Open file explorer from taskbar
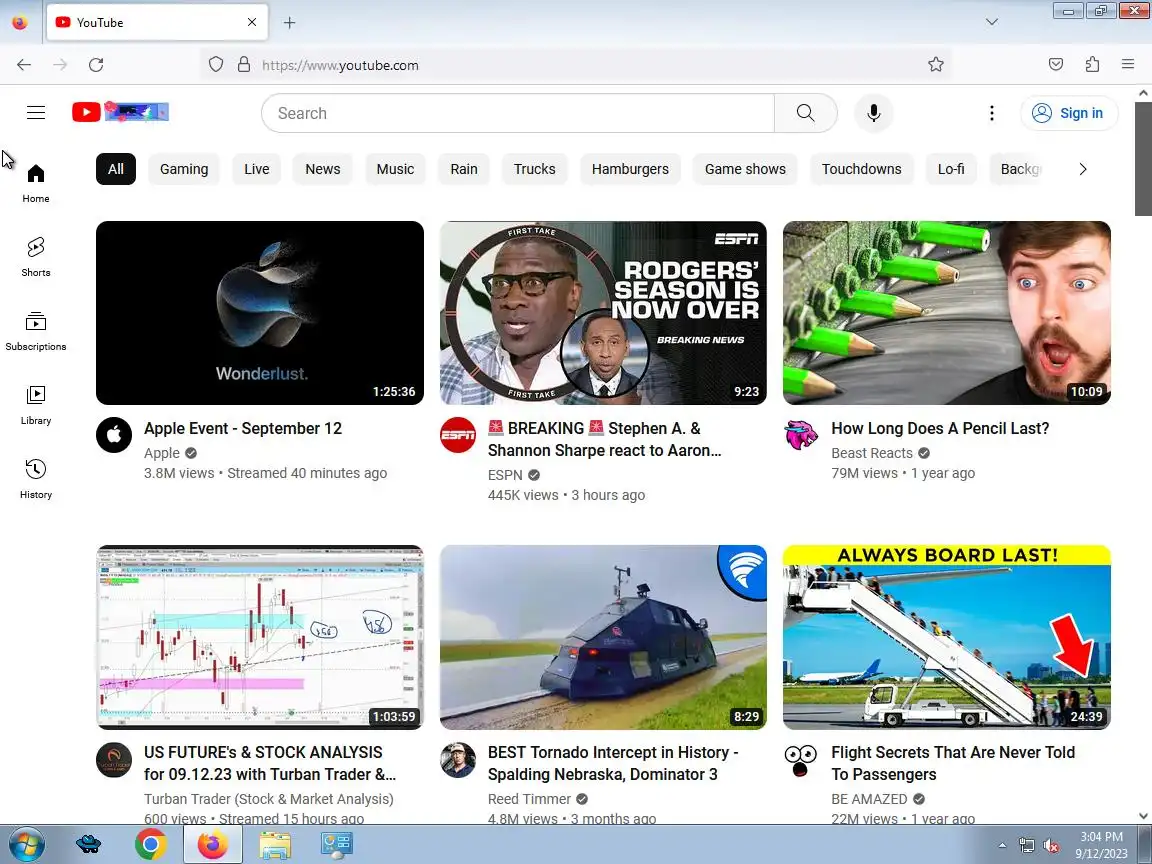The width and height of the screenshot is (1152, 864). pyautogui.click(x=275, y=845)
